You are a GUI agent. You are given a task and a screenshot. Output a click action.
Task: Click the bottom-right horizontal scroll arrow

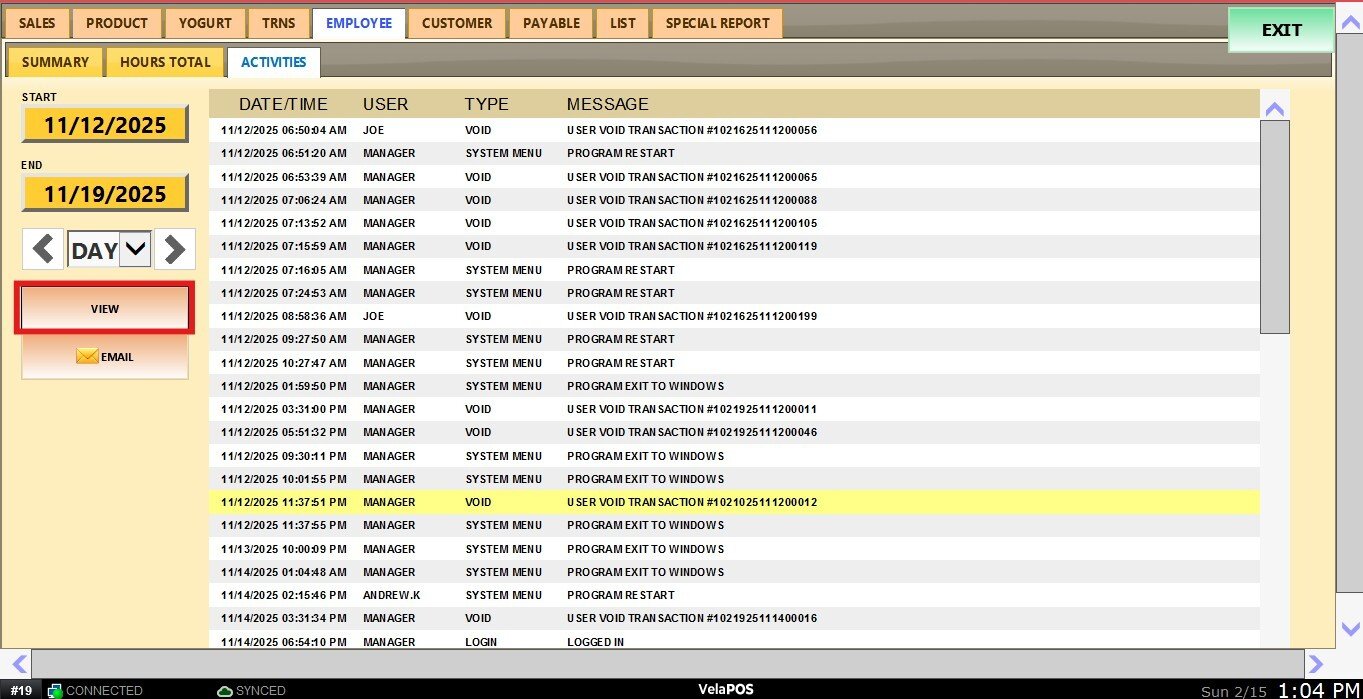(1316, 663)
